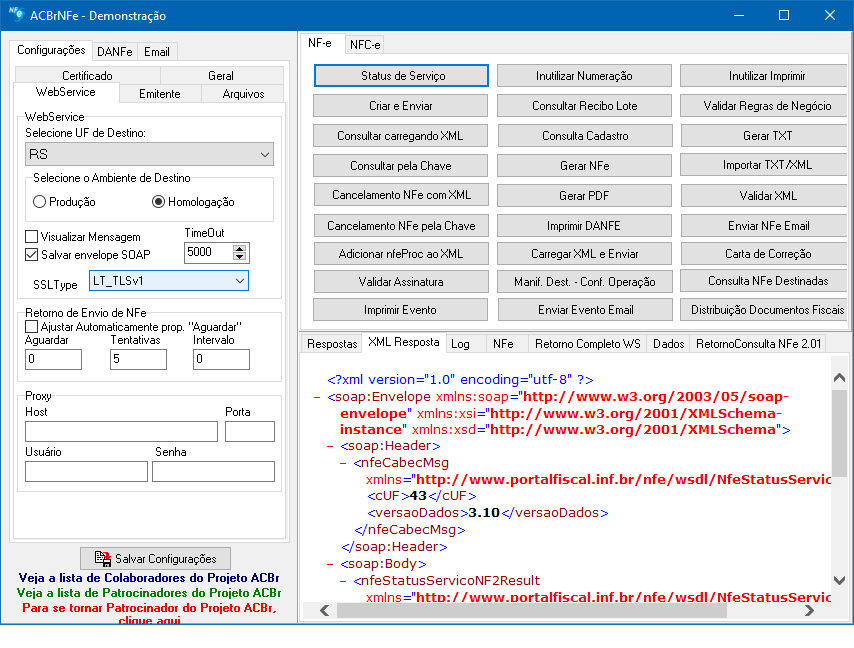854x648 pixels.
Task: Click the Proxy Host input field
Action: point(121,431)
